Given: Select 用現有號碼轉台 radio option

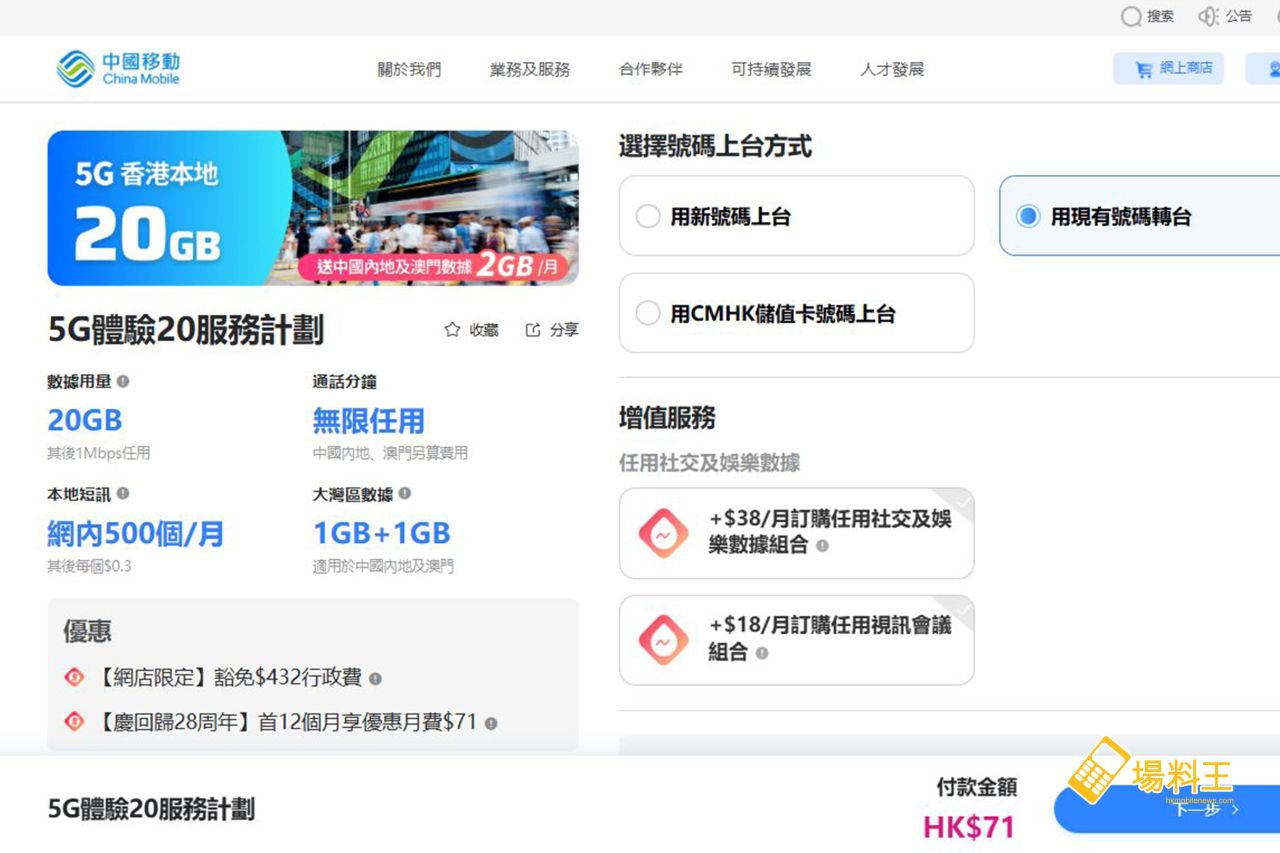Looking at the screenshot, I should tap(1027, 217).
